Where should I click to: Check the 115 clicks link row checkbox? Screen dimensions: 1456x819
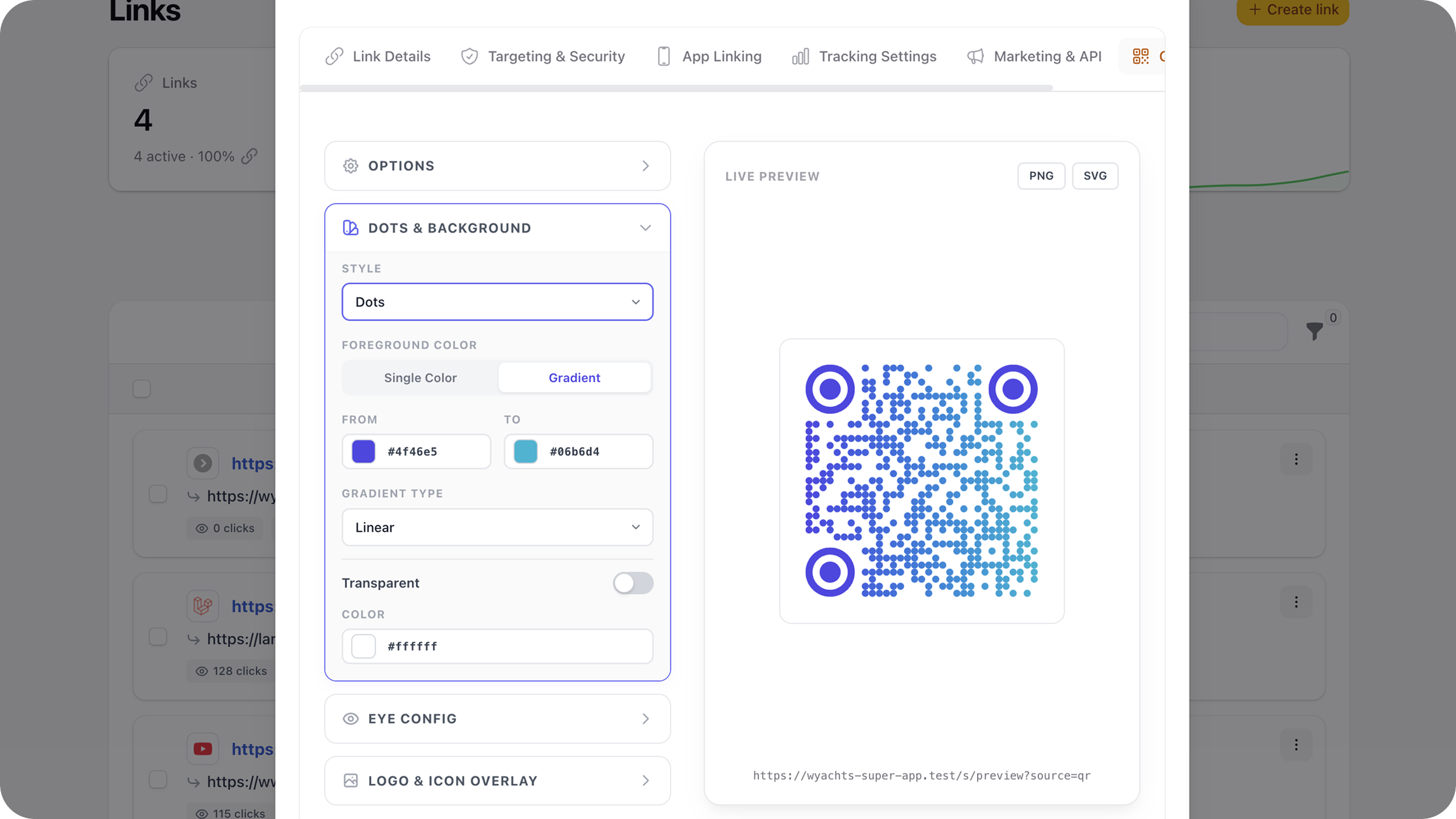158,779
